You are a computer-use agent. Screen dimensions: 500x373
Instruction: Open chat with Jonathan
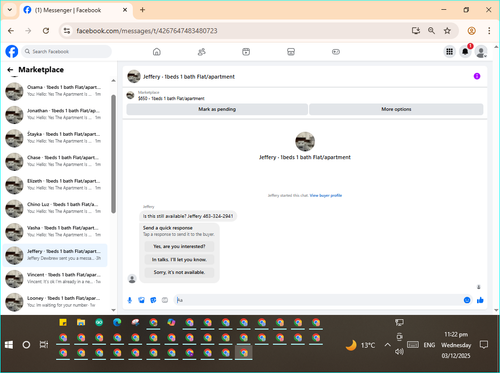coord(55,114)
